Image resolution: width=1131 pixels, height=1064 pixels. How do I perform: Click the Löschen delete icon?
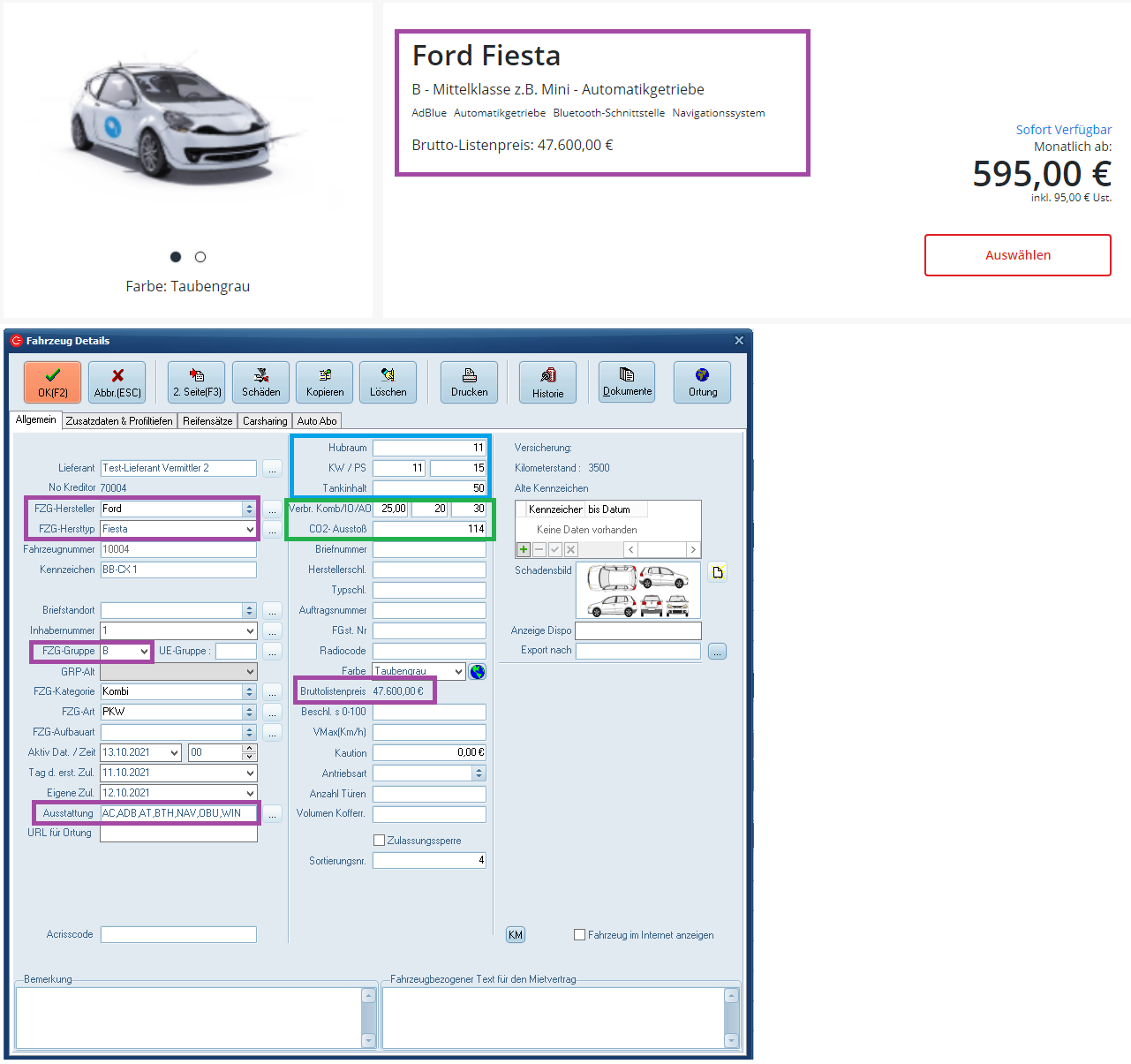pos(388,382)
